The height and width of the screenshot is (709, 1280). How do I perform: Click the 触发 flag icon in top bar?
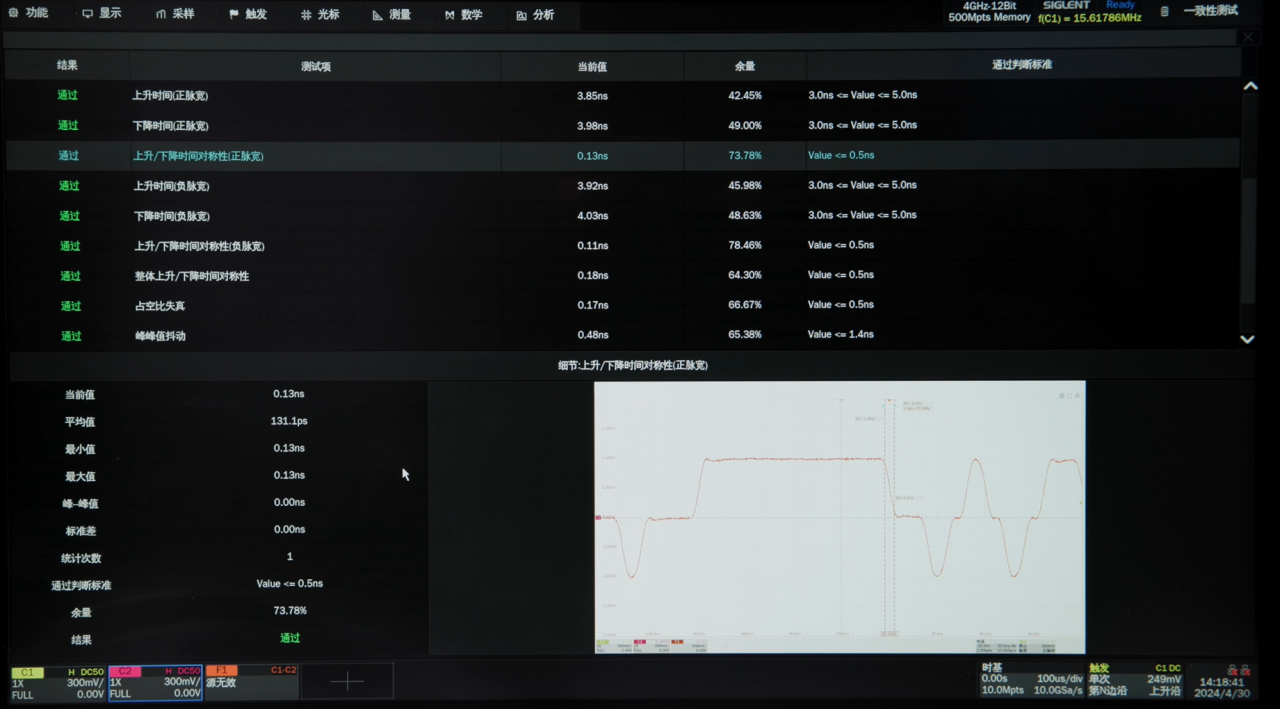(234, 15)
